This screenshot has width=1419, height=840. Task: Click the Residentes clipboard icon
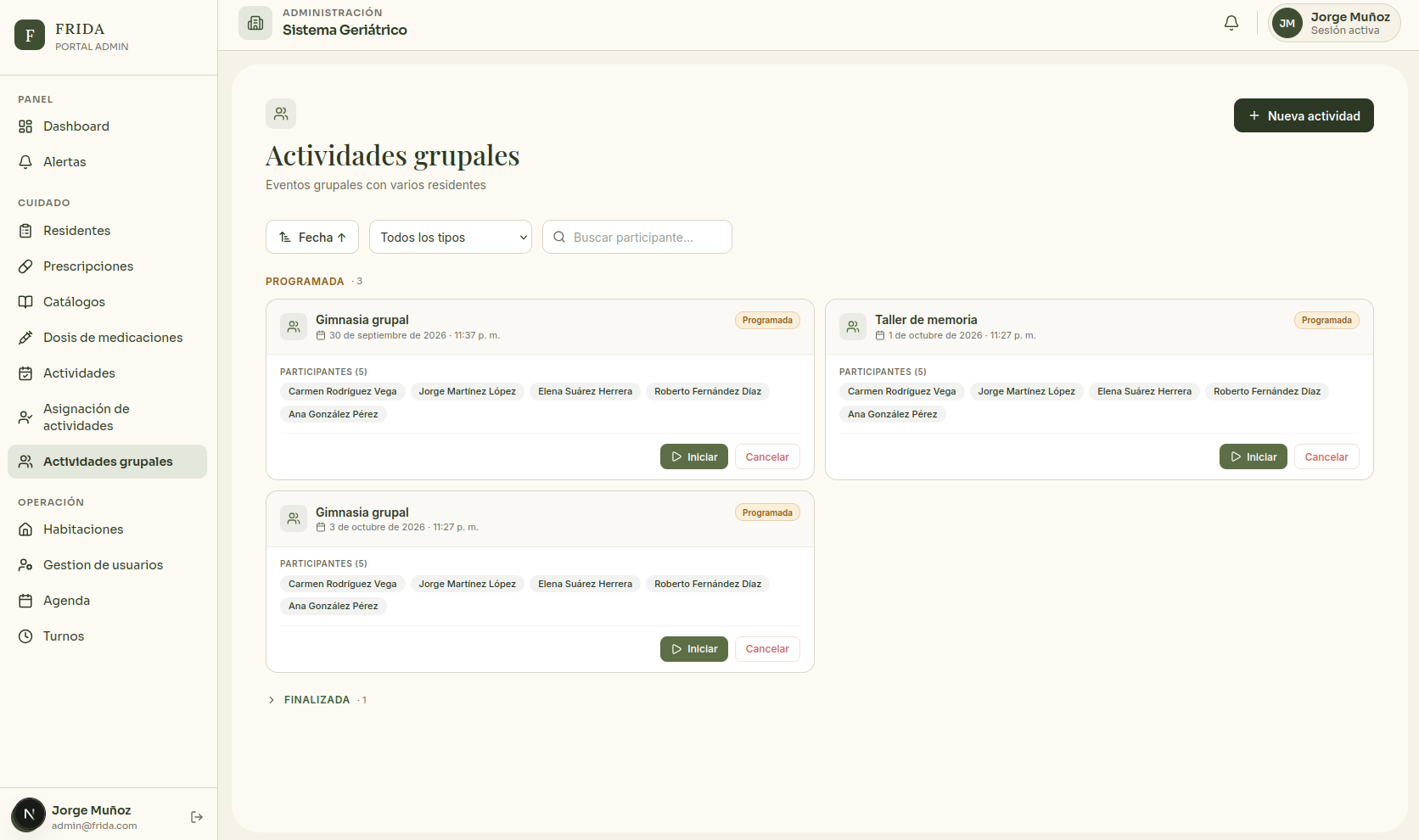(25, 231)
